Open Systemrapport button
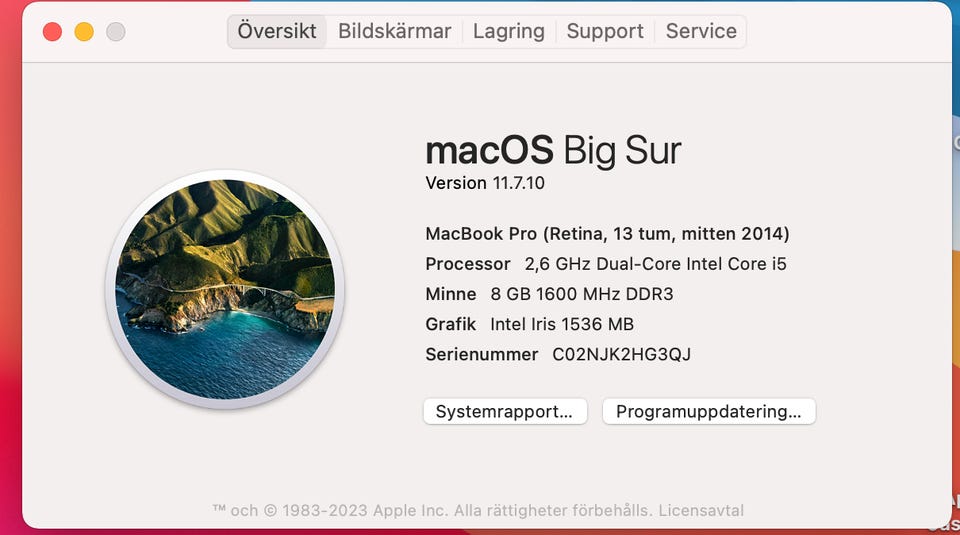The image size is (960, 535). (504, 411)
